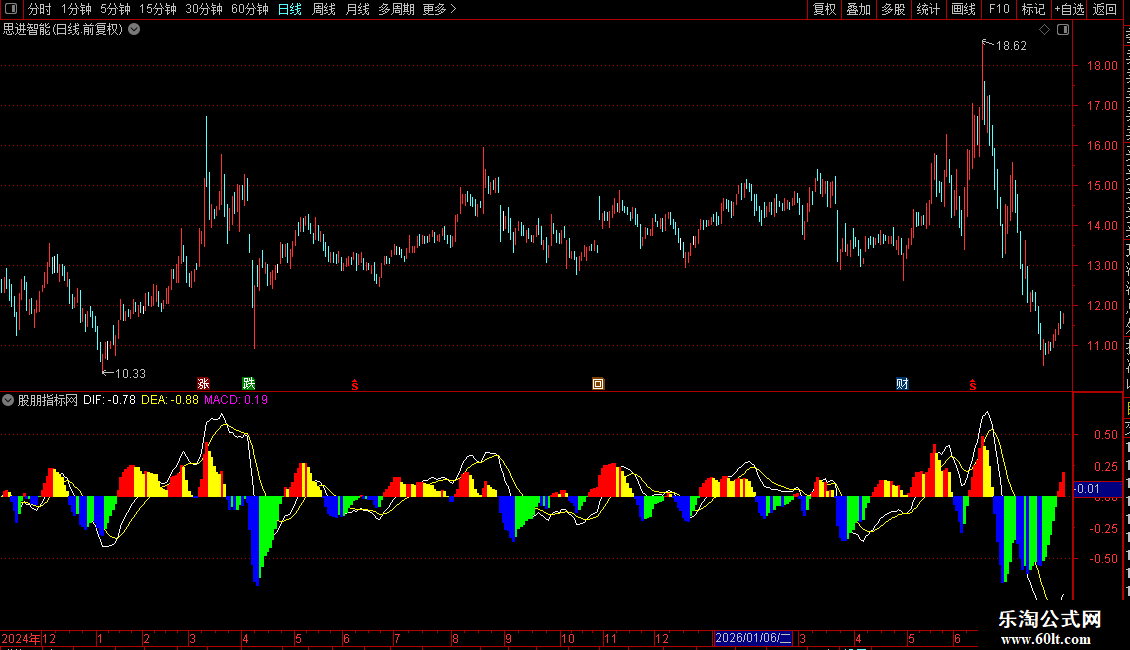Viewport: 1130px width, 650px height.
Task: Open dropdown beside 思进智能 chart title
Action: click(134, 30)
